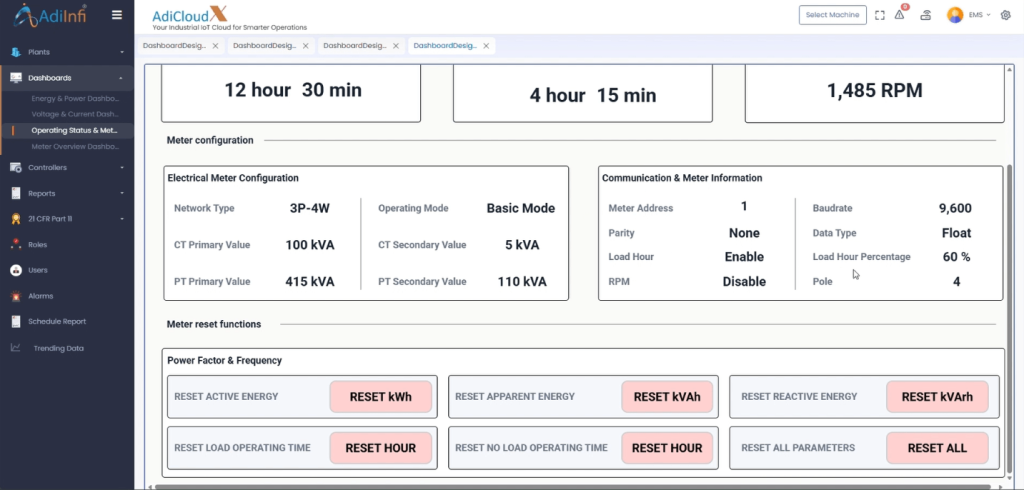Click the Trending Data label

[x=59, y=348]
